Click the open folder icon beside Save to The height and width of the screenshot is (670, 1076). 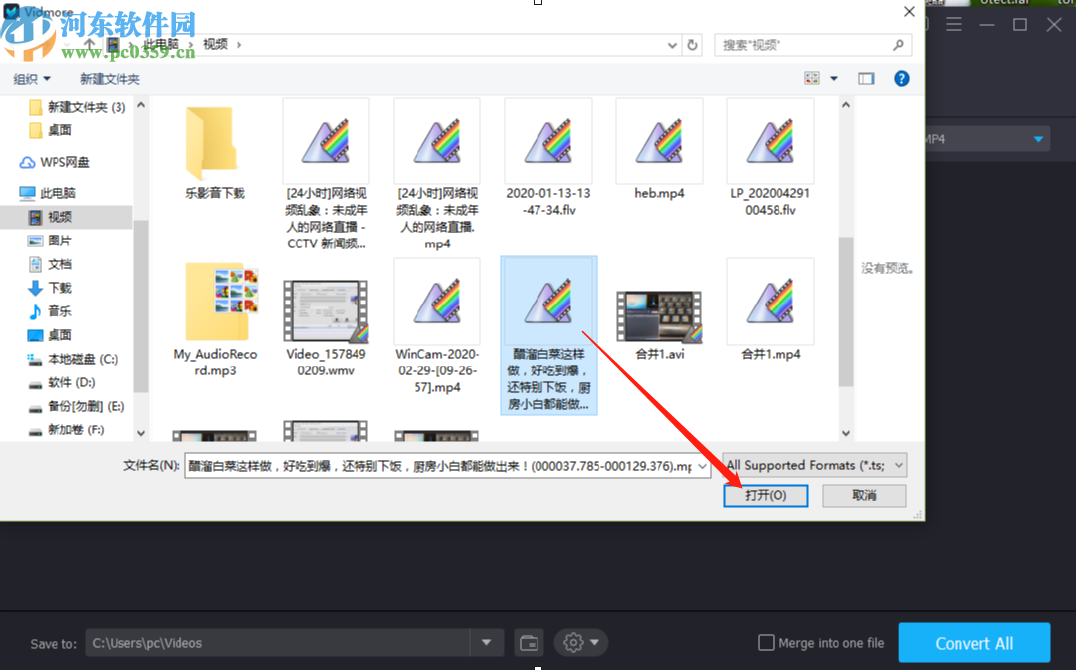(x=529, y=642)
